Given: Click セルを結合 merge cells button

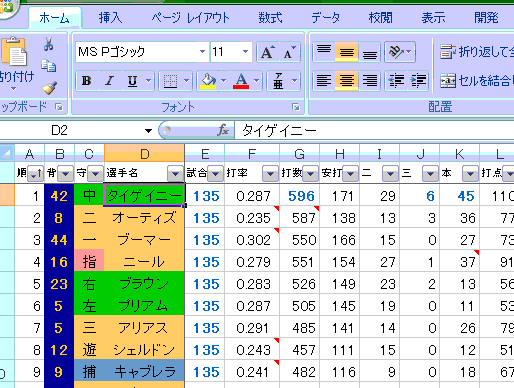Looking at the screenshot, I should (477, 81).
